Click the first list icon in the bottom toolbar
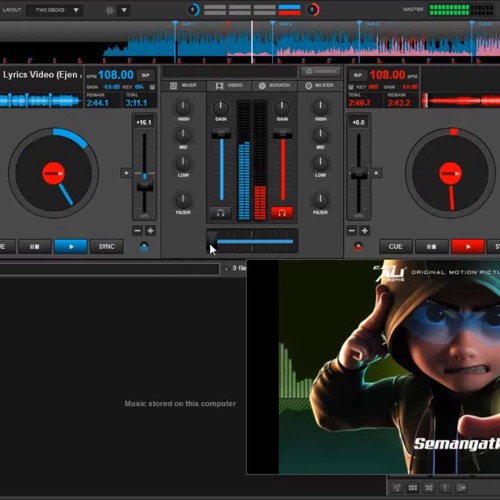The height and width of the screenshot is (500, 500). [397, 488]
